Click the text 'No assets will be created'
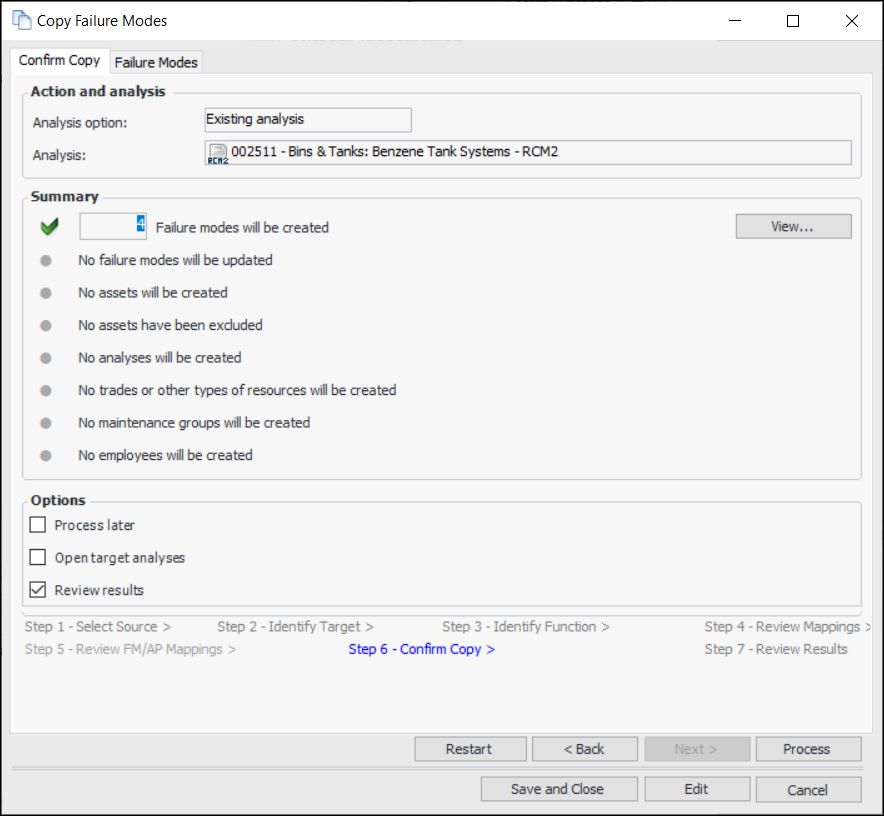Image resolution: width=884 pixels, height=816 pixels. [153, 293]
